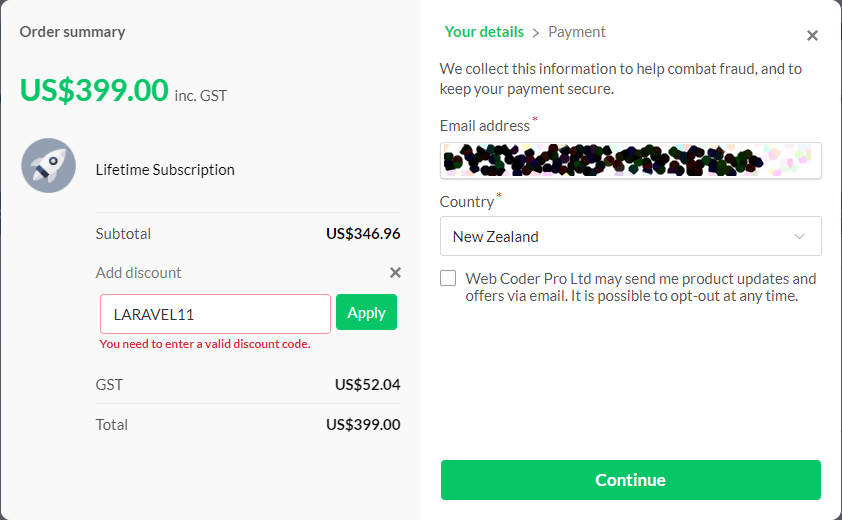This screenshot has height=520, width=842.
Task: Click the rocket product icon
Action: pos(48,166)
